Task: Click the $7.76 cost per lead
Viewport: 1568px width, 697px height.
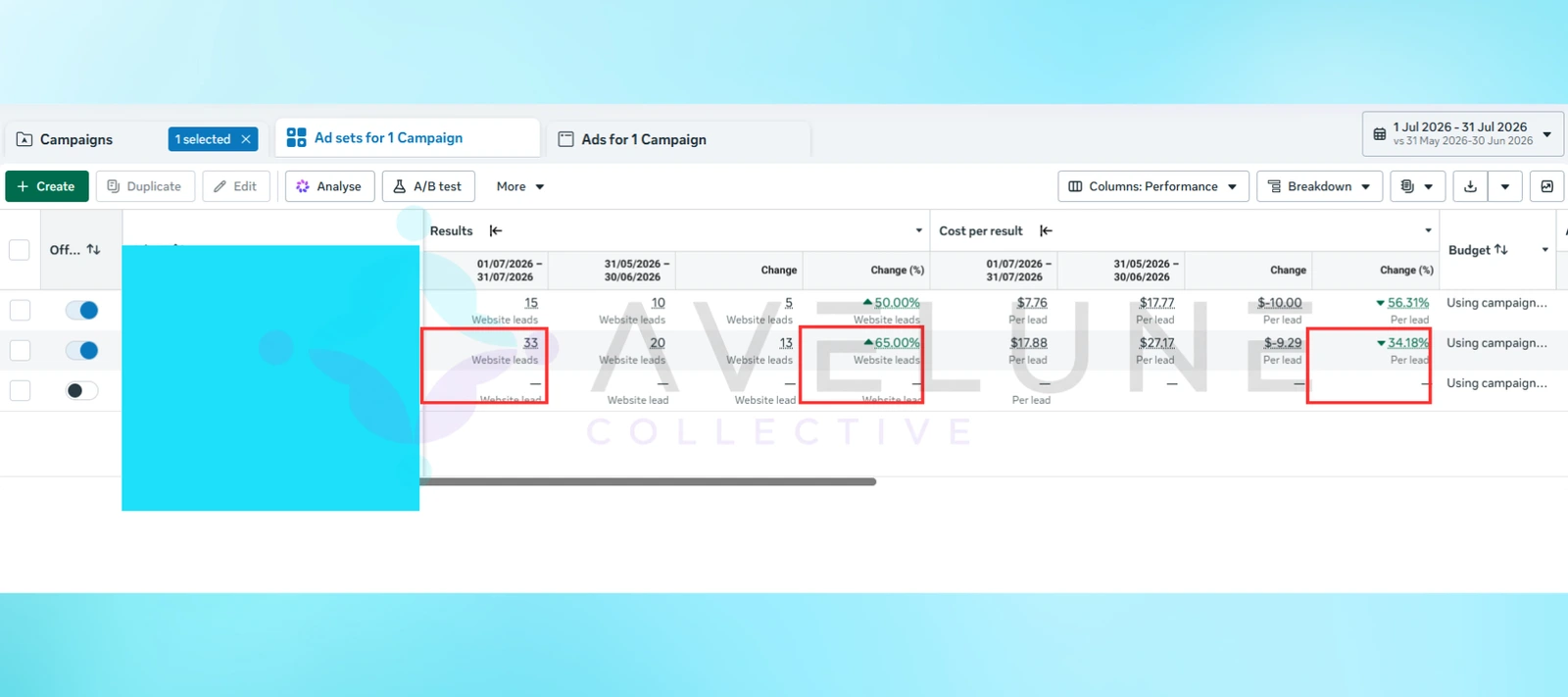Action: point(1032,303)
